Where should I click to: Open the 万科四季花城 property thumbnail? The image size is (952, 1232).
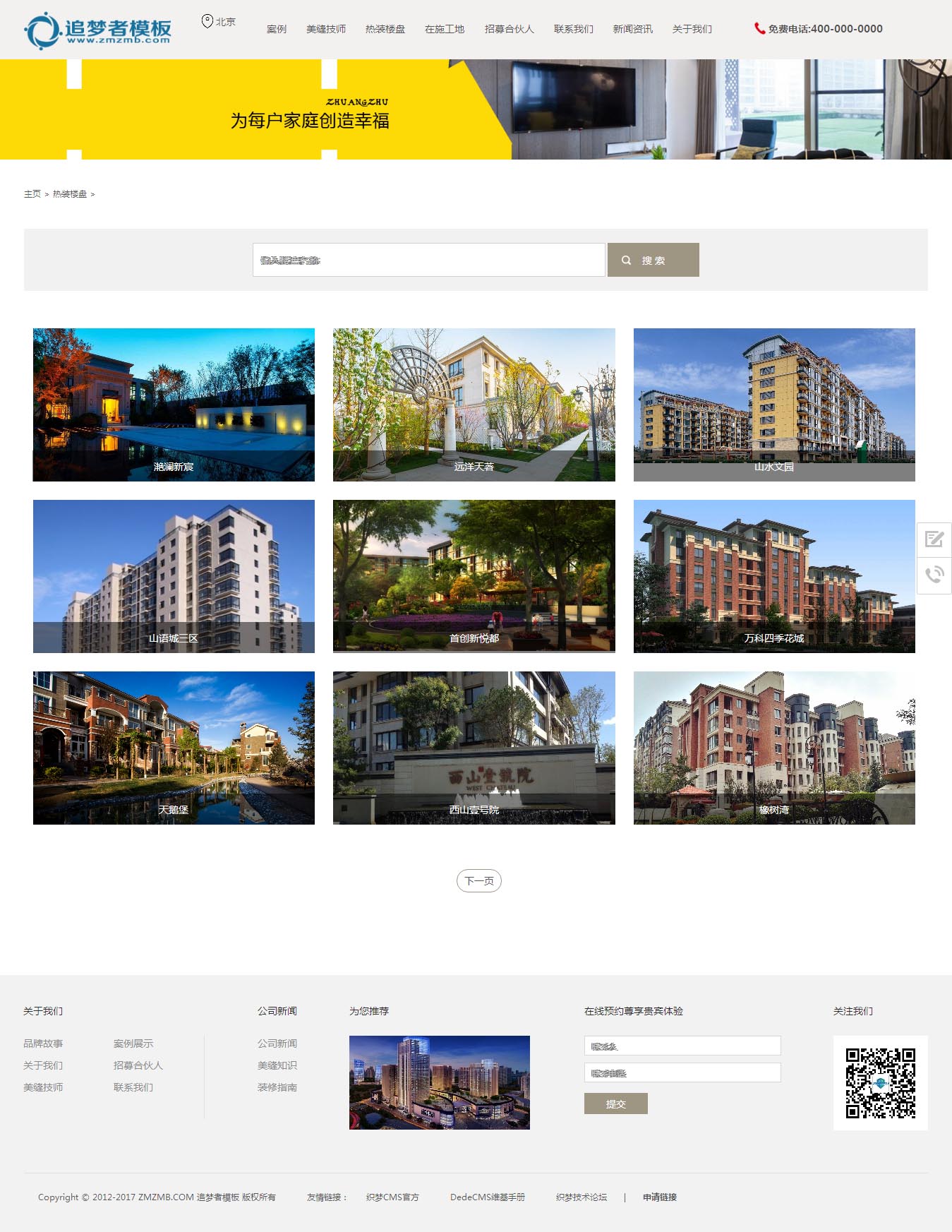(773, 576)
